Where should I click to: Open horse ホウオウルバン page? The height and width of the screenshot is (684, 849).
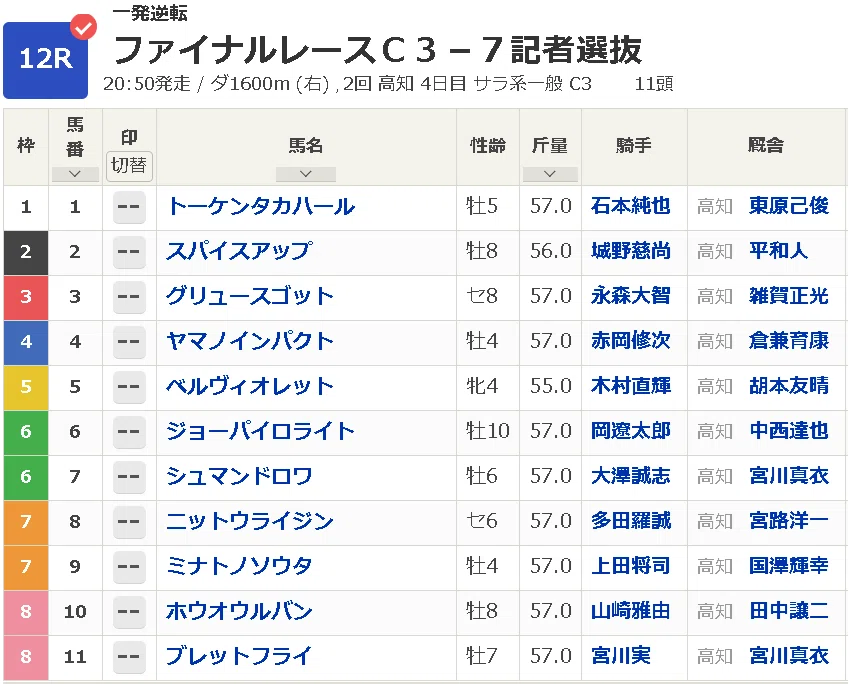click(x=239, y=611)
